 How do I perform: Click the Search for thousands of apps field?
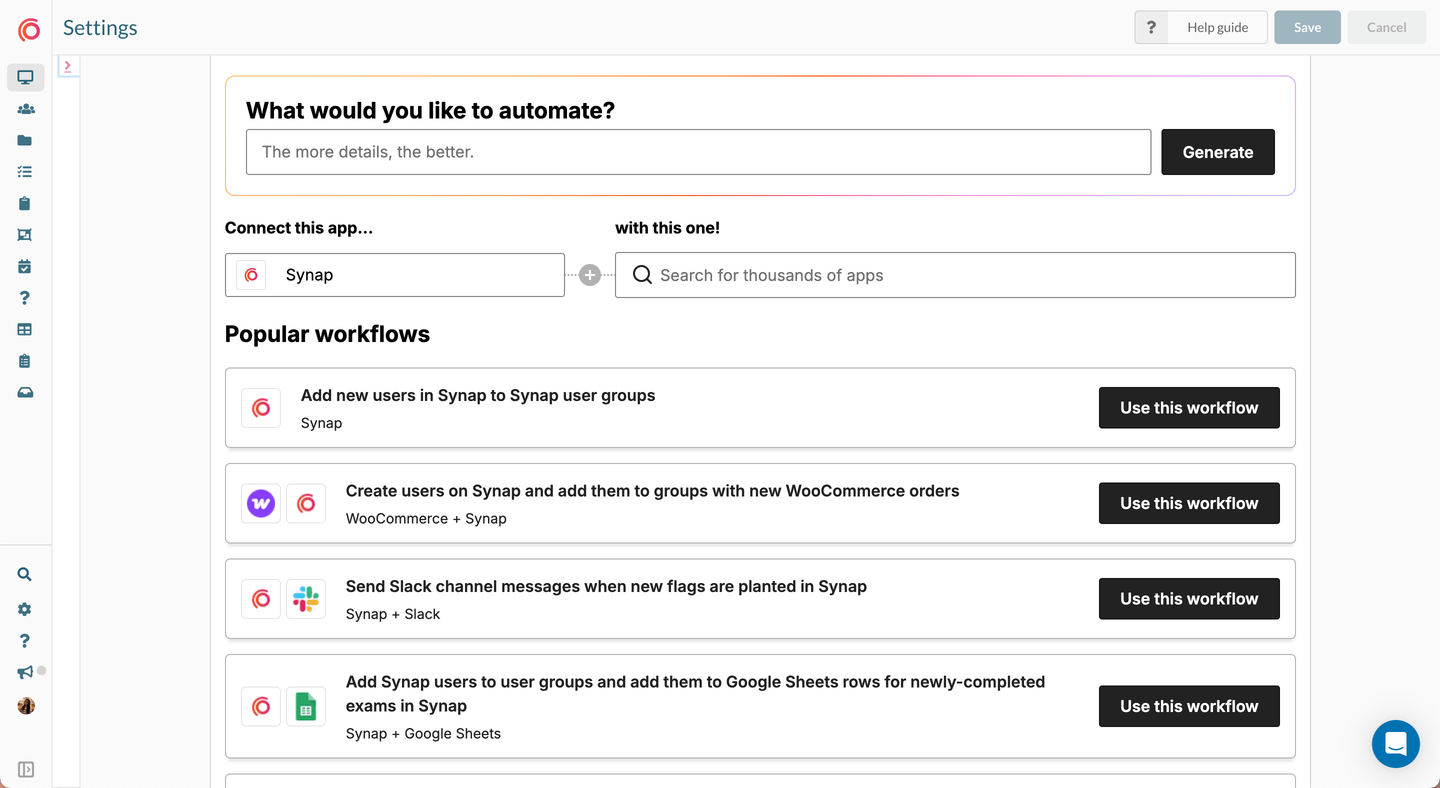(x=955, y=275)
